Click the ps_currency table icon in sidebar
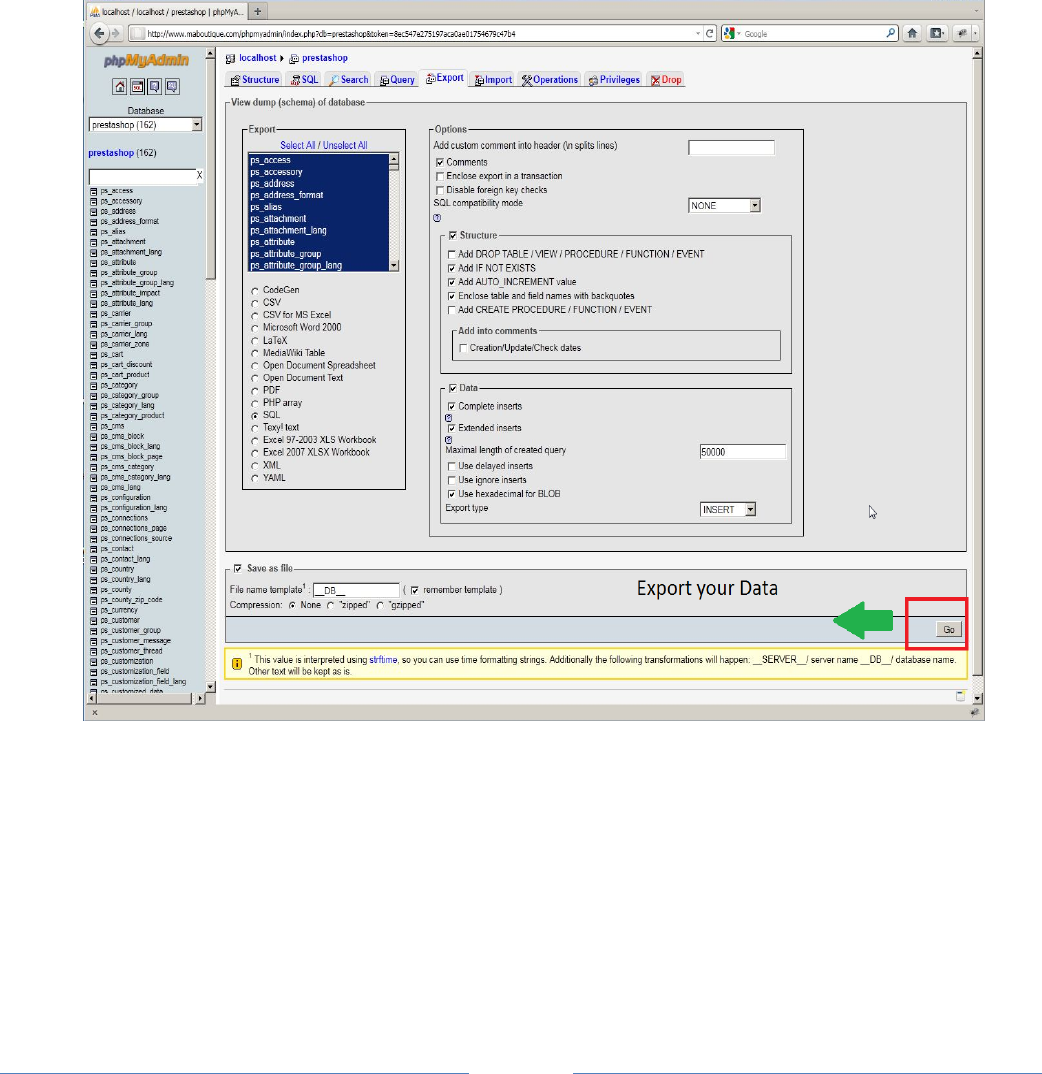 (94, 610)
